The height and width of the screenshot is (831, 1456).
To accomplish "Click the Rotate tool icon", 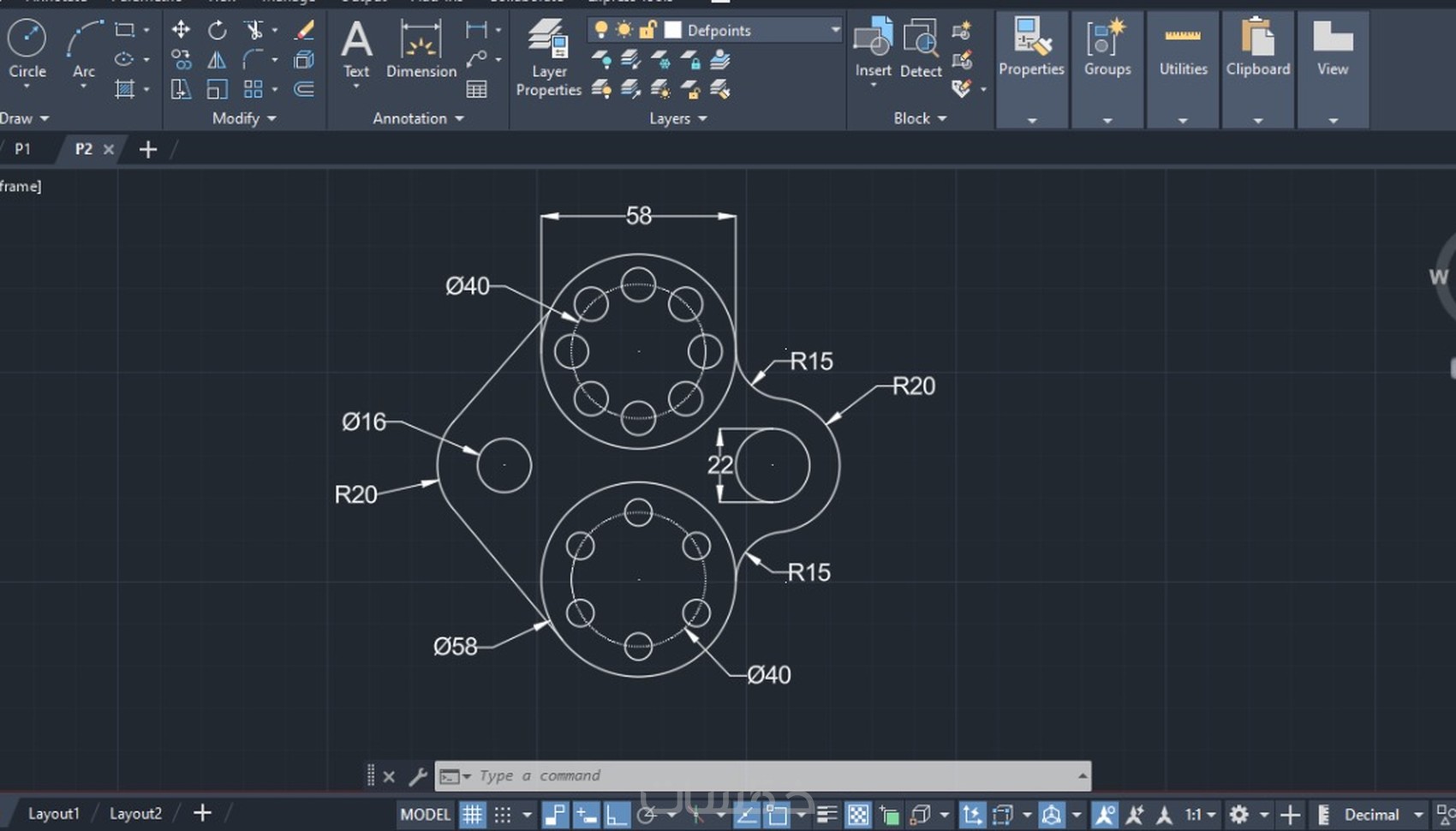I will pyautogui.click(x=218, y=30).
